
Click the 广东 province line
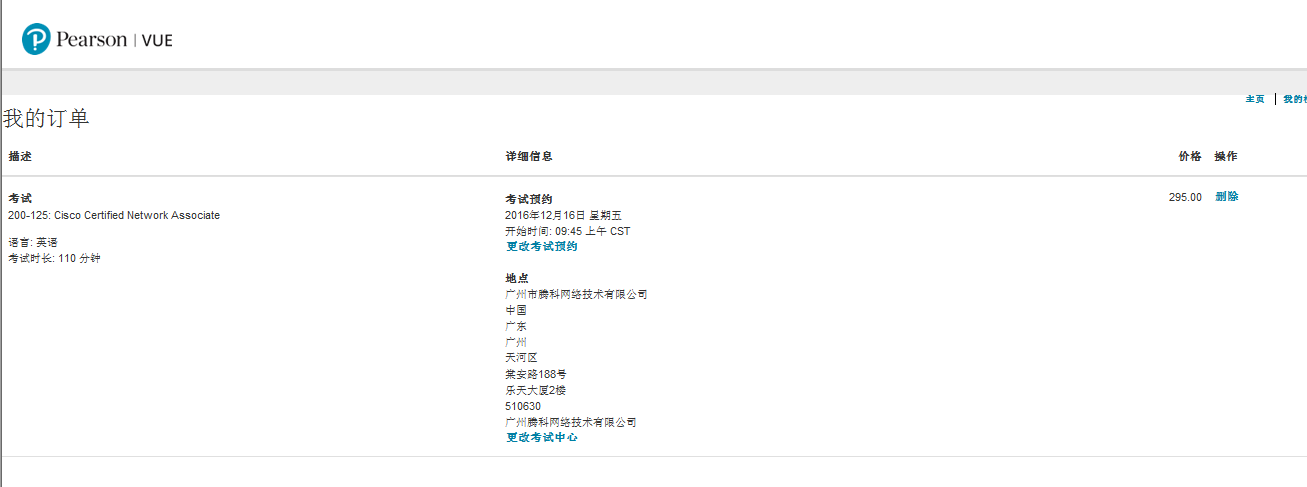tap(516, 326)
